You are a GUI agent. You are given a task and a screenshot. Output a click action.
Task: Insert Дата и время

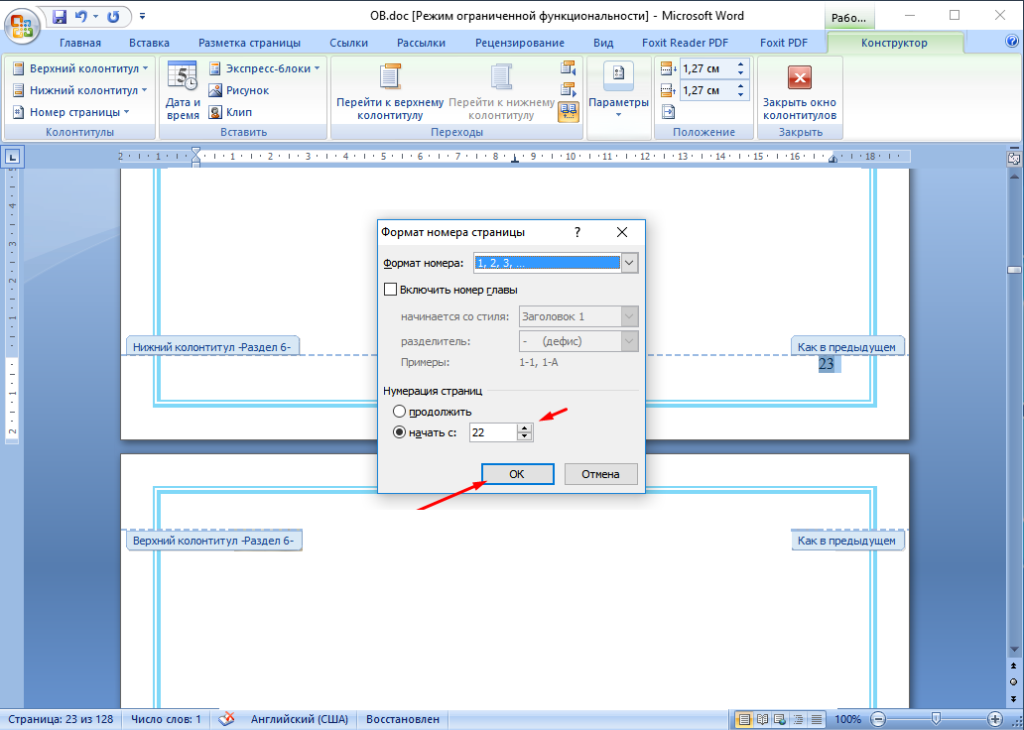tap(182, 91)
